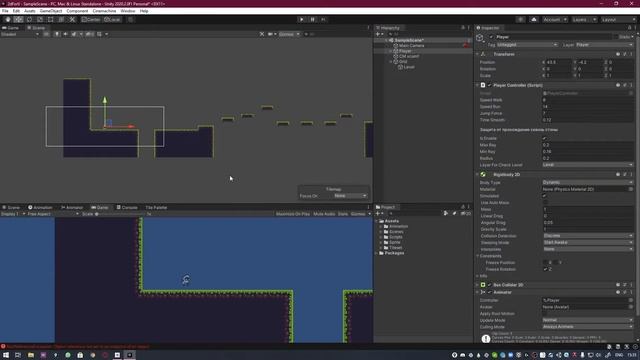This screenshot has width=640, height=360.
Task: Toggle Freeze Rotation Z checkbox
Action: click(545, 269)
